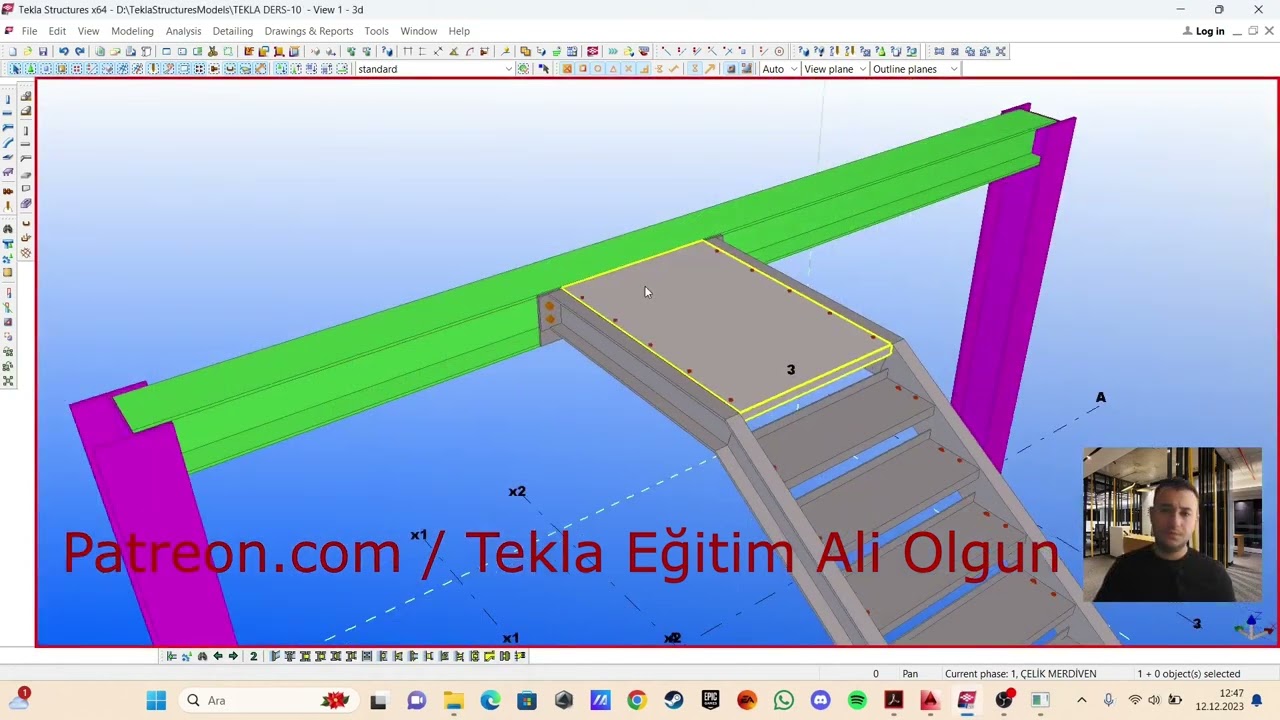Click the scissors clip plane icon
Screen dimensions: 1280x720
212,51
